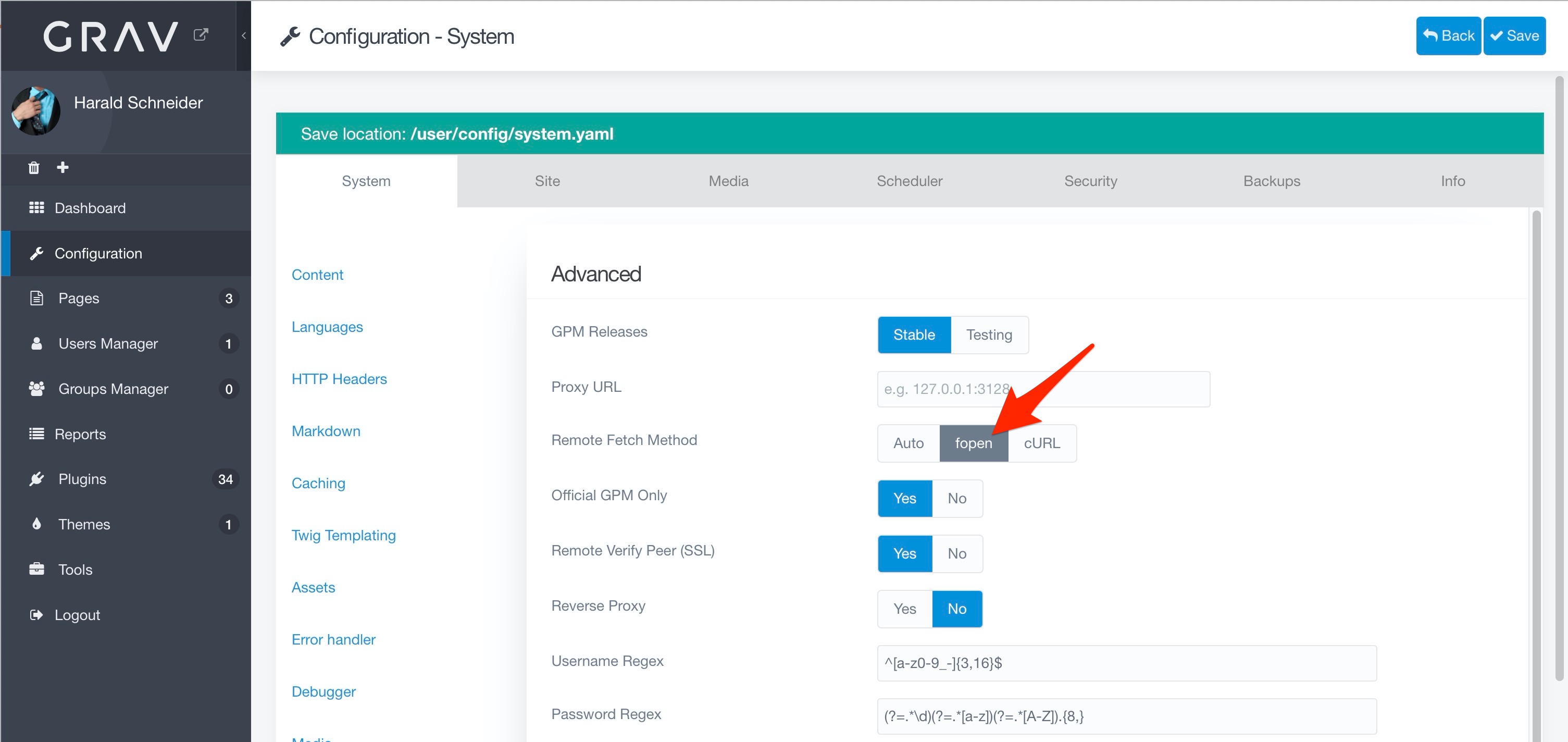The width and height of the screenshot is (1568, 742).
Task: Jump to the Content section link
Action: [x=317, y=275]
